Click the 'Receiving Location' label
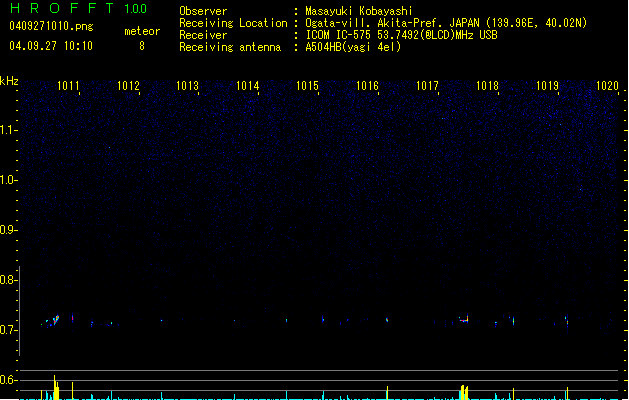 tap(233, 23)
